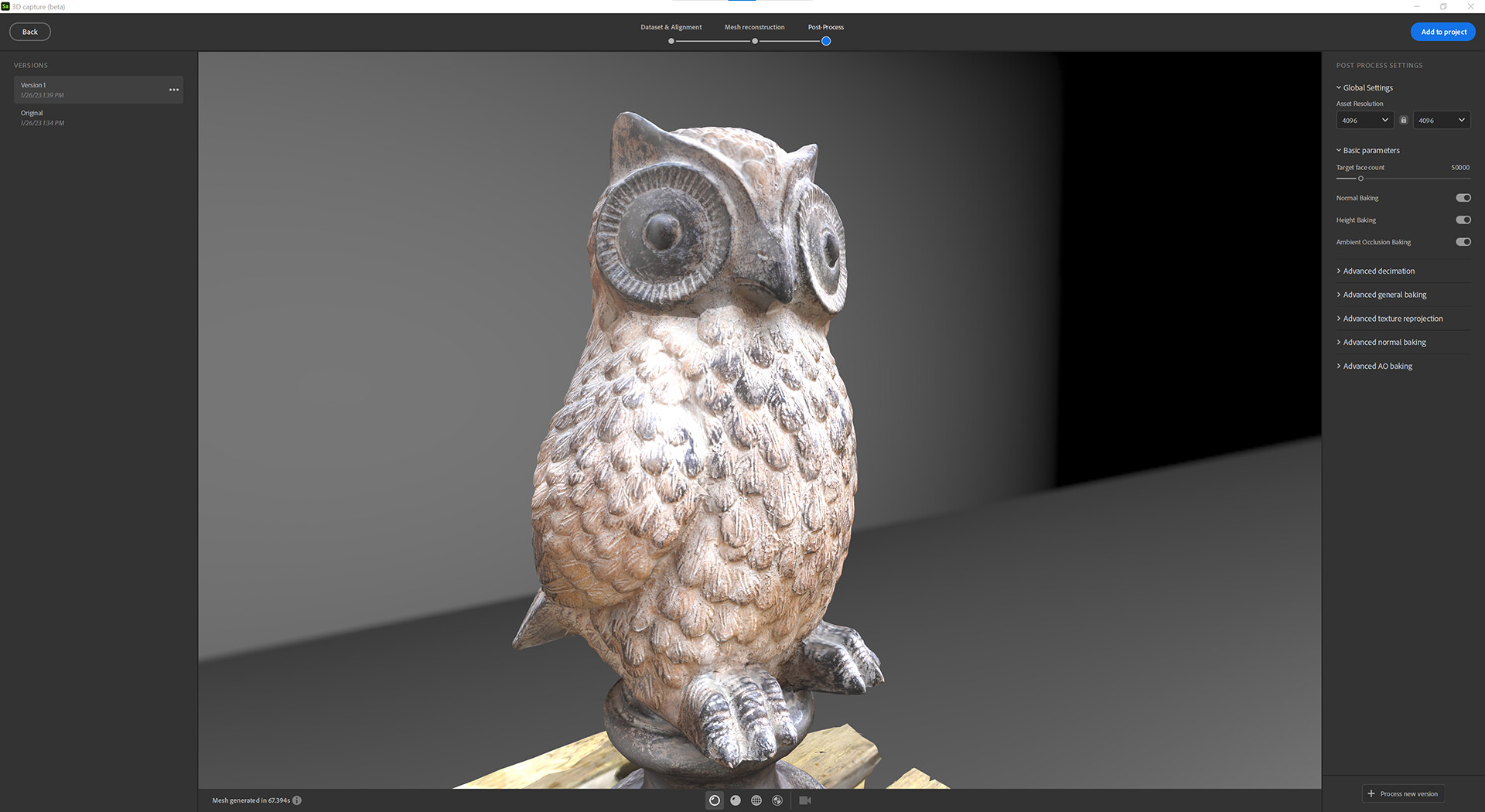Turn off Height Baking
Image resolution: width=1485 pixels, height=812 pixels.
(x=1463, y=220)
